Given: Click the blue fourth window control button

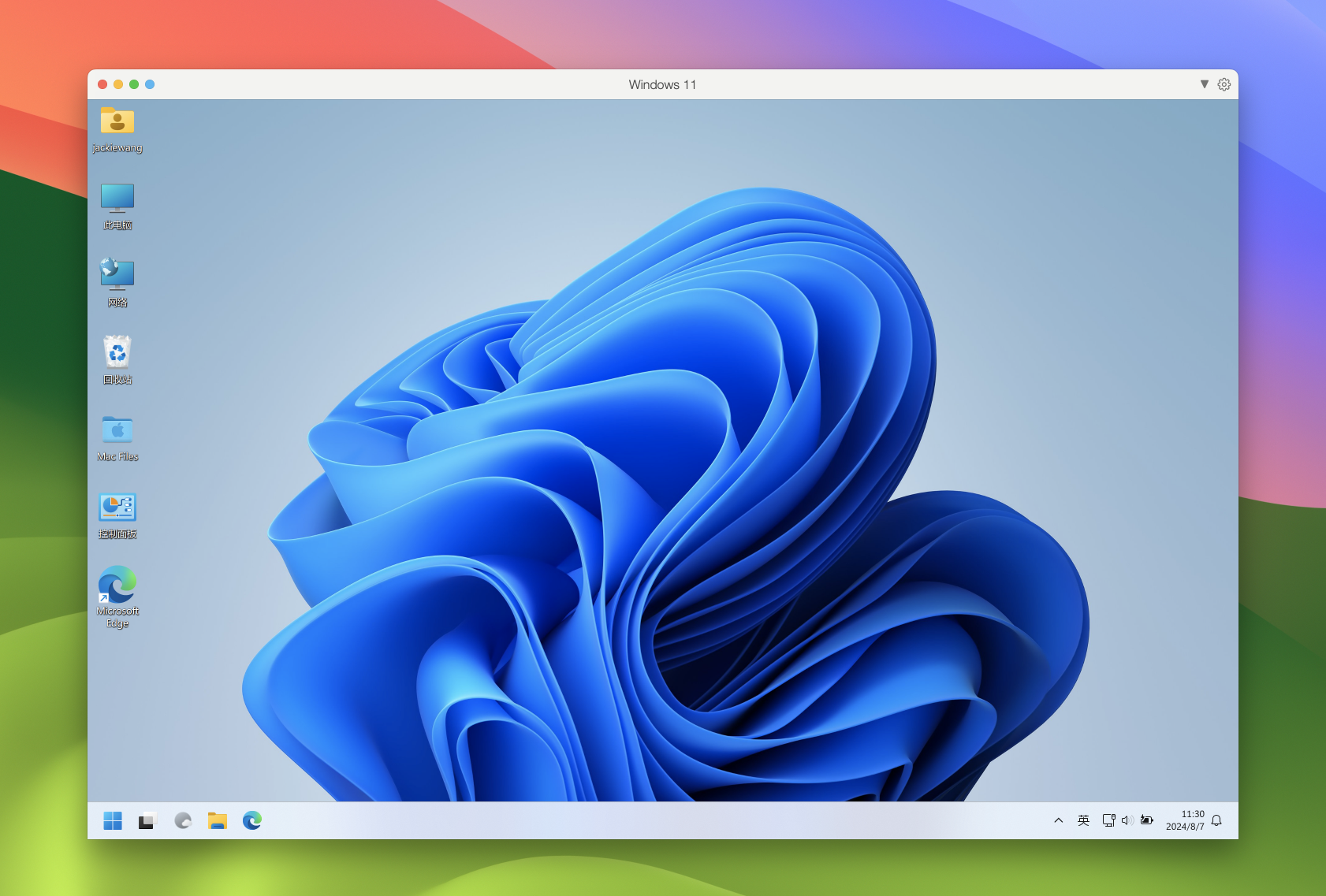Looking at the screenshot, I should pyautogui.click(x=150, y=84).
